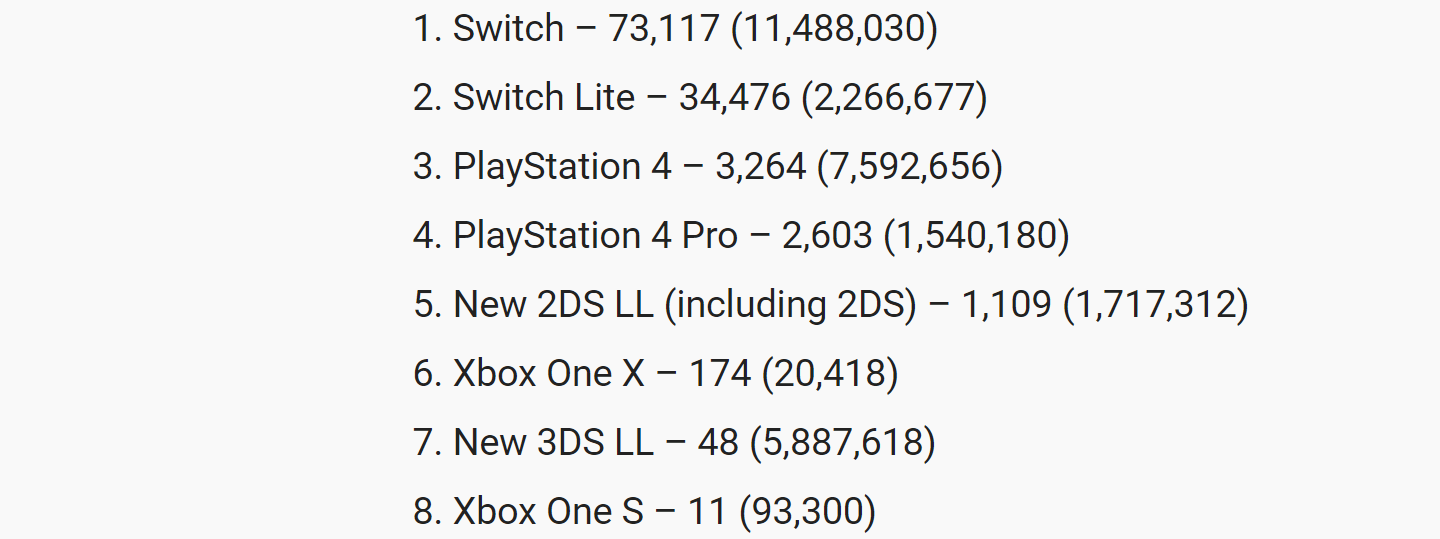Click the total 11,488,030 in parentheses
This screenshot has width=1440, height=539.
(835, 29)
